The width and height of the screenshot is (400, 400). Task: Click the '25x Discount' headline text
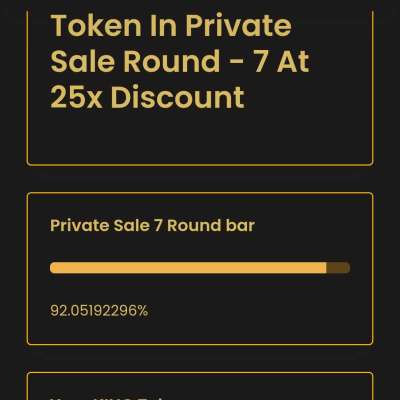pyautogui.click(x=148, y=97)
